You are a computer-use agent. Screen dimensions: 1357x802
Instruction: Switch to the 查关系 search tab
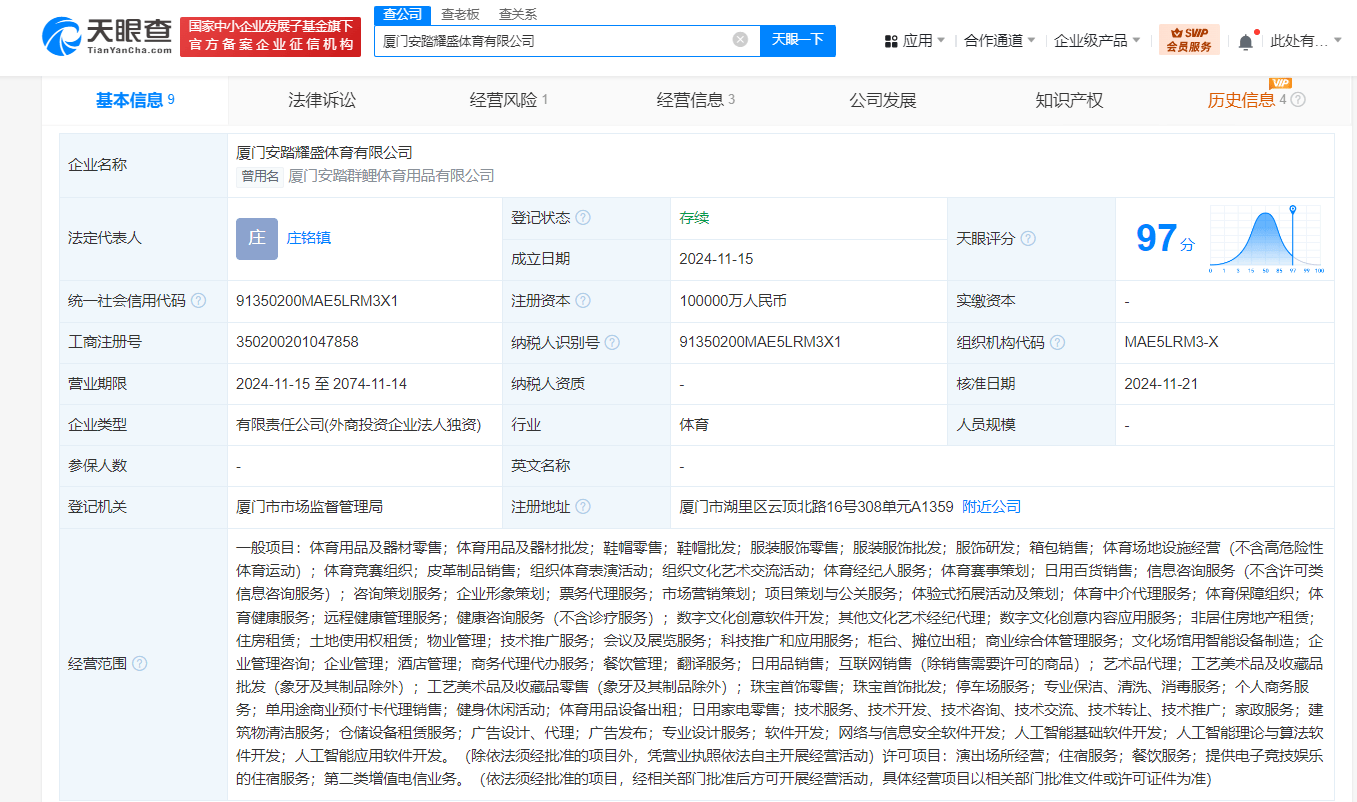click(x=518, y=14)
